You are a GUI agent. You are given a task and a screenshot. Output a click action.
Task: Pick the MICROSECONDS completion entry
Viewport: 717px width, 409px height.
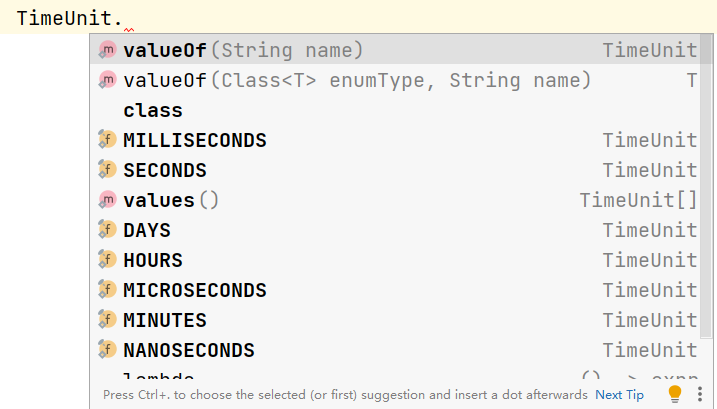coord(195,290)
